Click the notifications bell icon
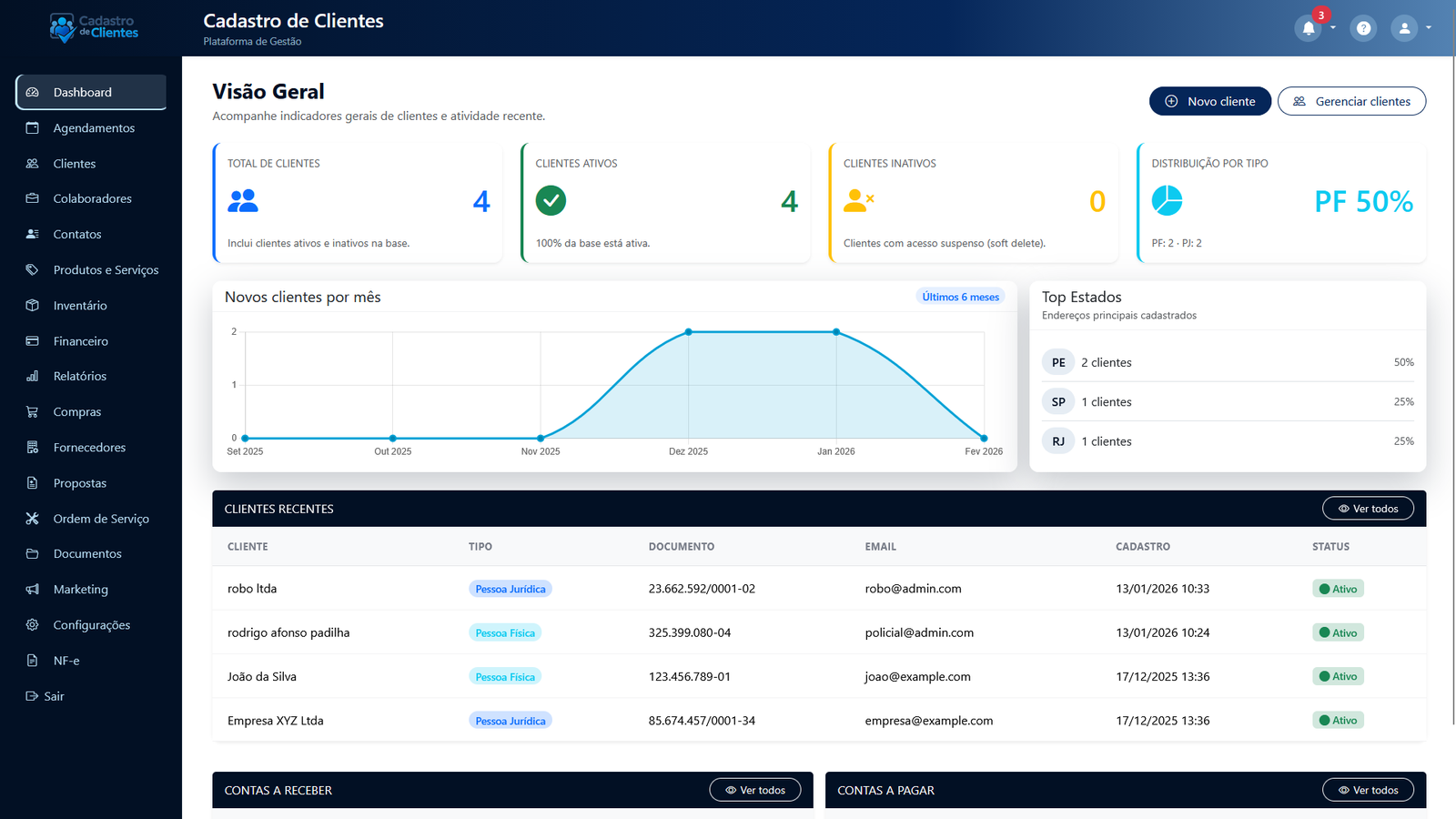The image size is (1456, 819). (x=1308, y=28)
